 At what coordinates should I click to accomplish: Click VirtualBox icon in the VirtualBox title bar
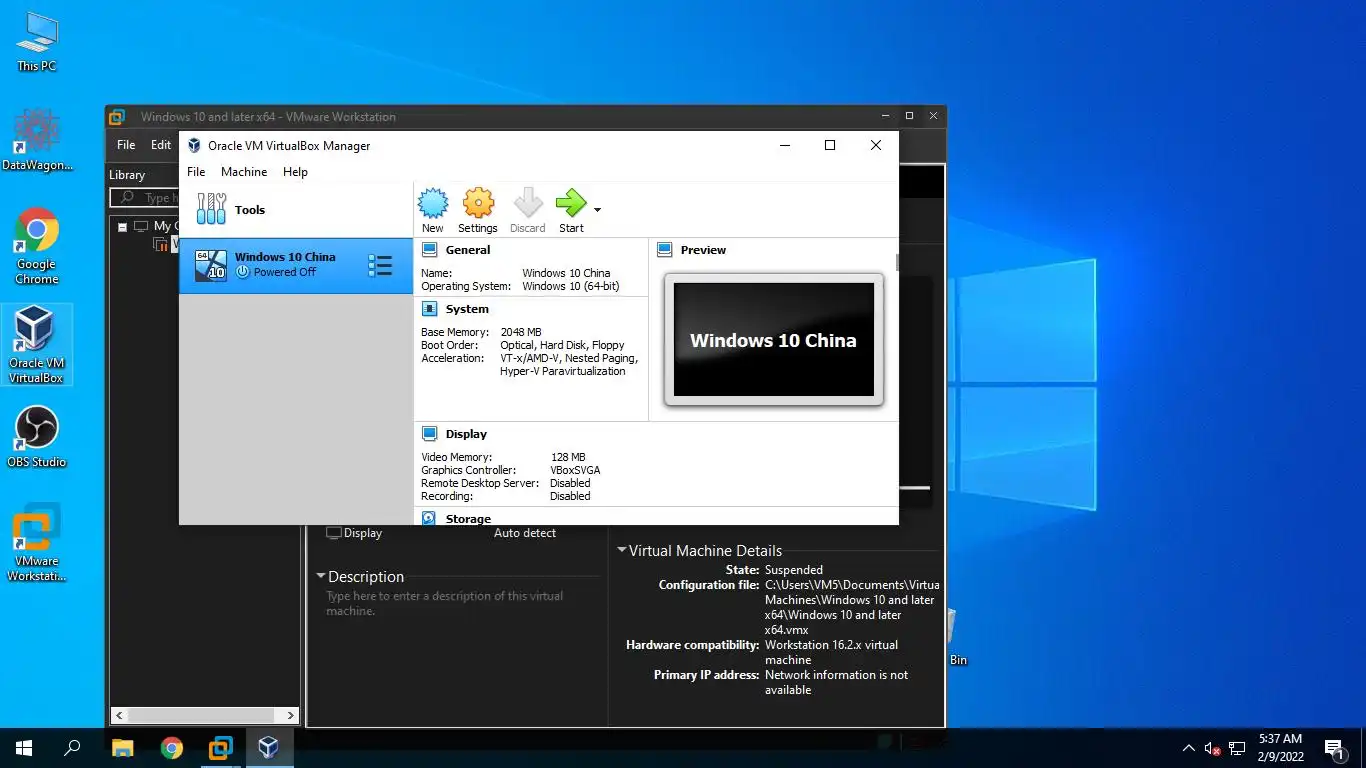(194, 146)
